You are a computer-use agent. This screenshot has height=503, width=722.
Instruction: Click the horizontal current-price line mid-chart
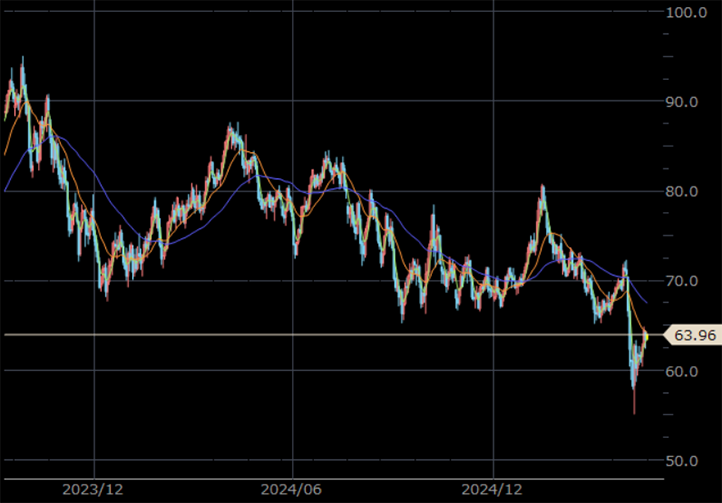pyautogui.click(x=330, y=334)
